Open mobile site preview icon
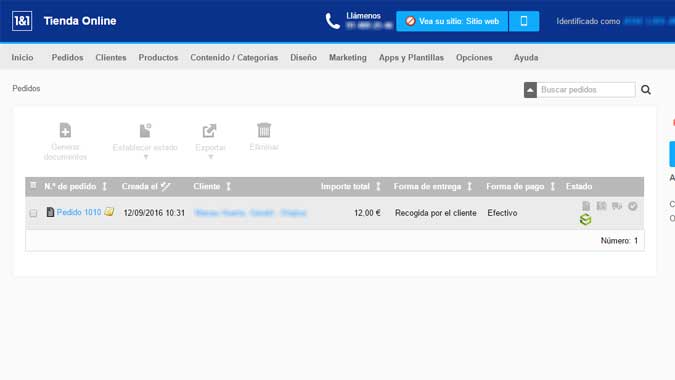This screenshot has width=675, height=380. click(524, 21)
